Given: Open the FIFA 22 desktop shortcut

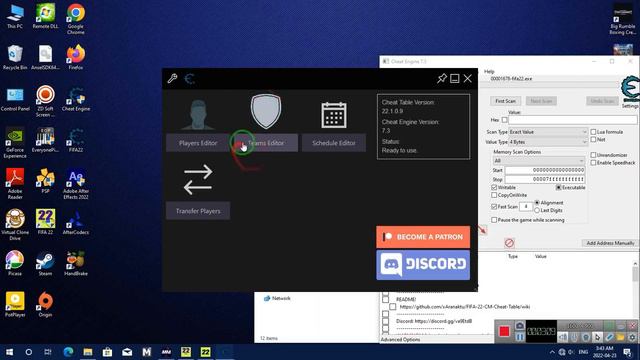Looking at the screenshot, I should click(45, 222).
